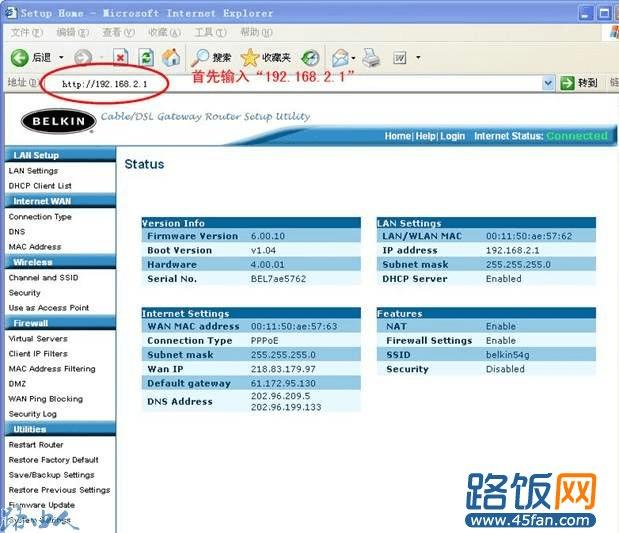Open the Back button history dropdown arrow

click(61, 58)
